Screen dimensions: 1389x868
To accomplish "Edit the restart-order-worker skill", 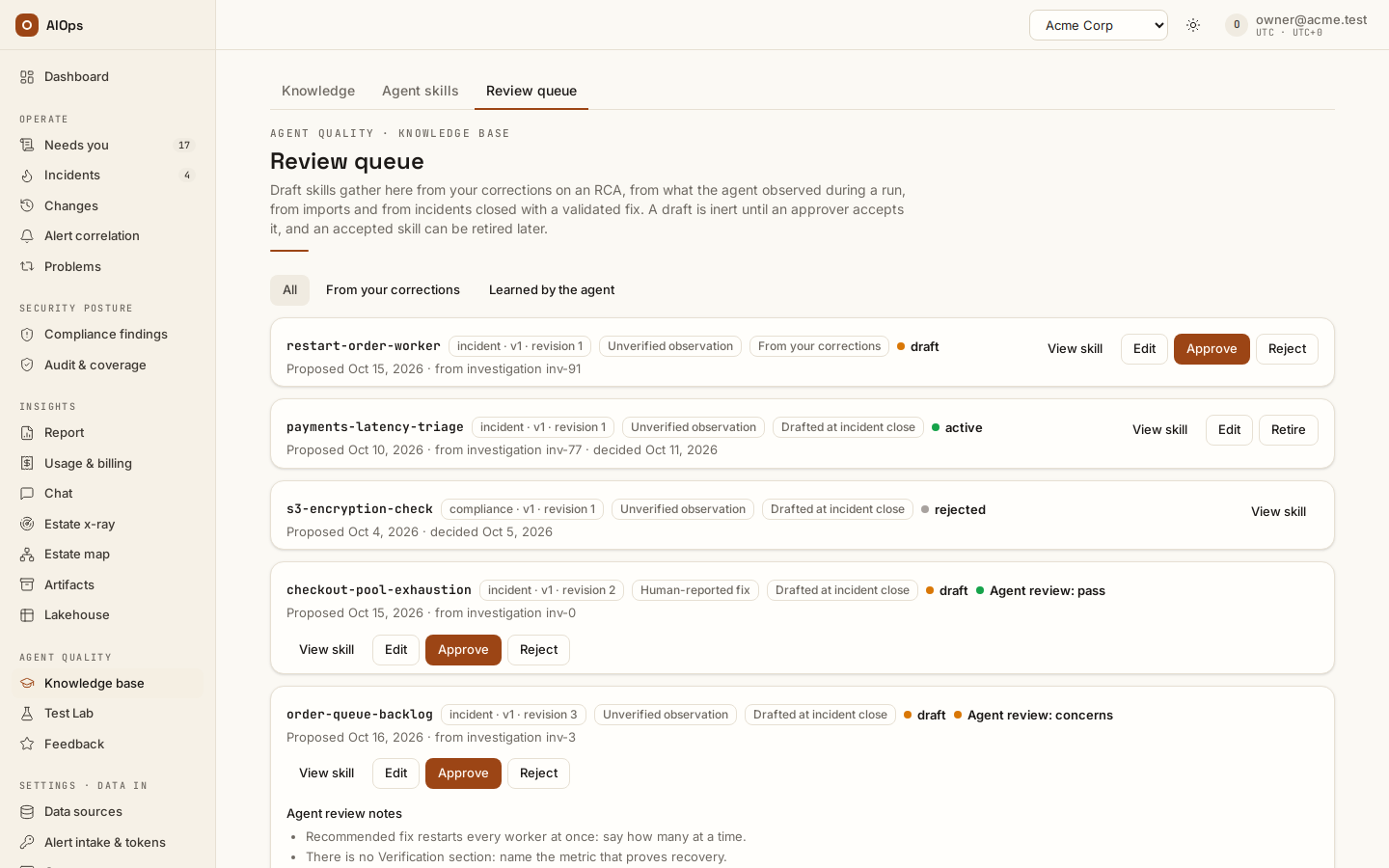I will point(1144,349).
